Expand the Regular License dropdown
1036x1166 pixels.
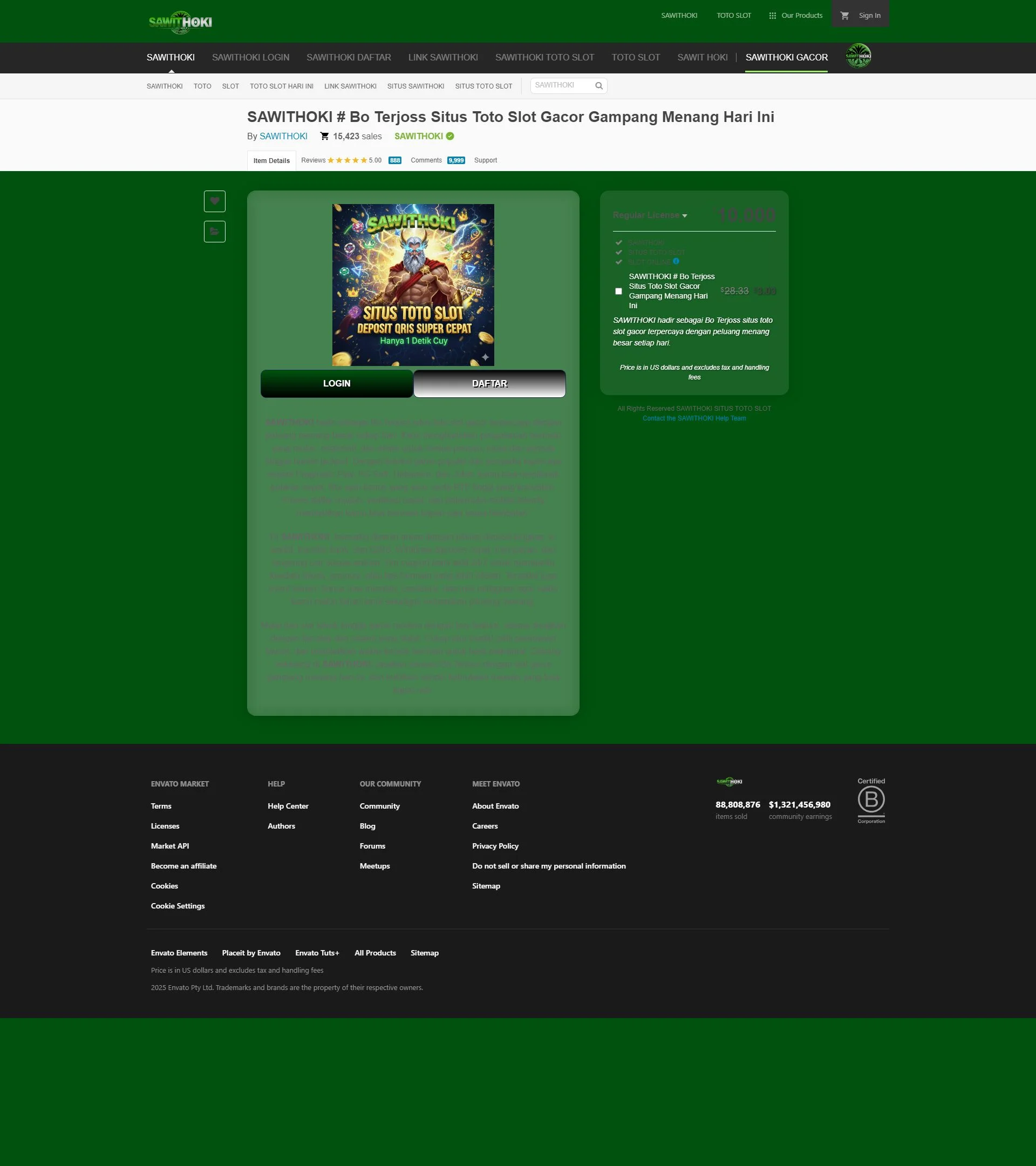pyautogui.click(x=650, y=215)
